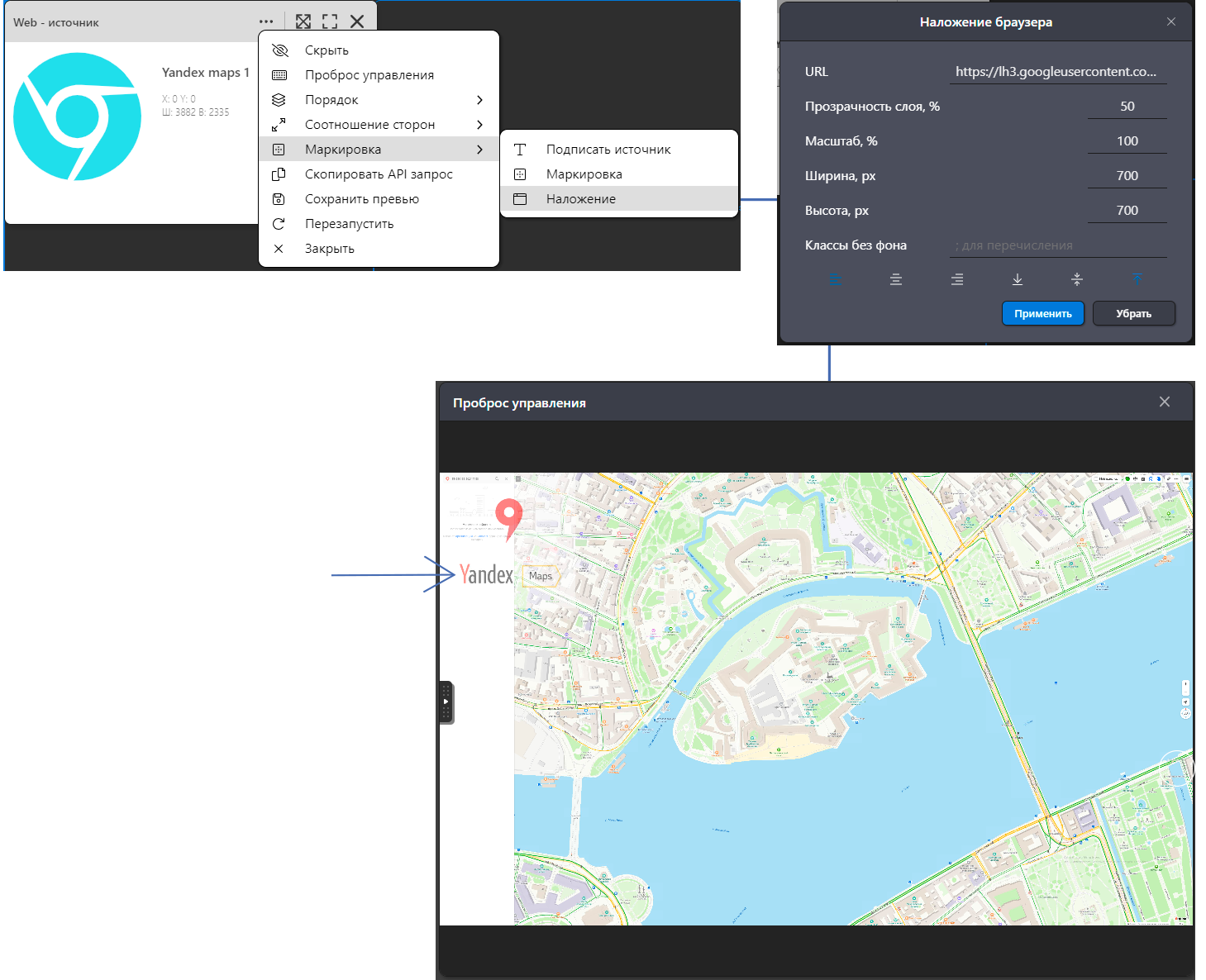Open the three-dots menu of Web source
This screenshot has height=980, width=1206.
(266, 22)
